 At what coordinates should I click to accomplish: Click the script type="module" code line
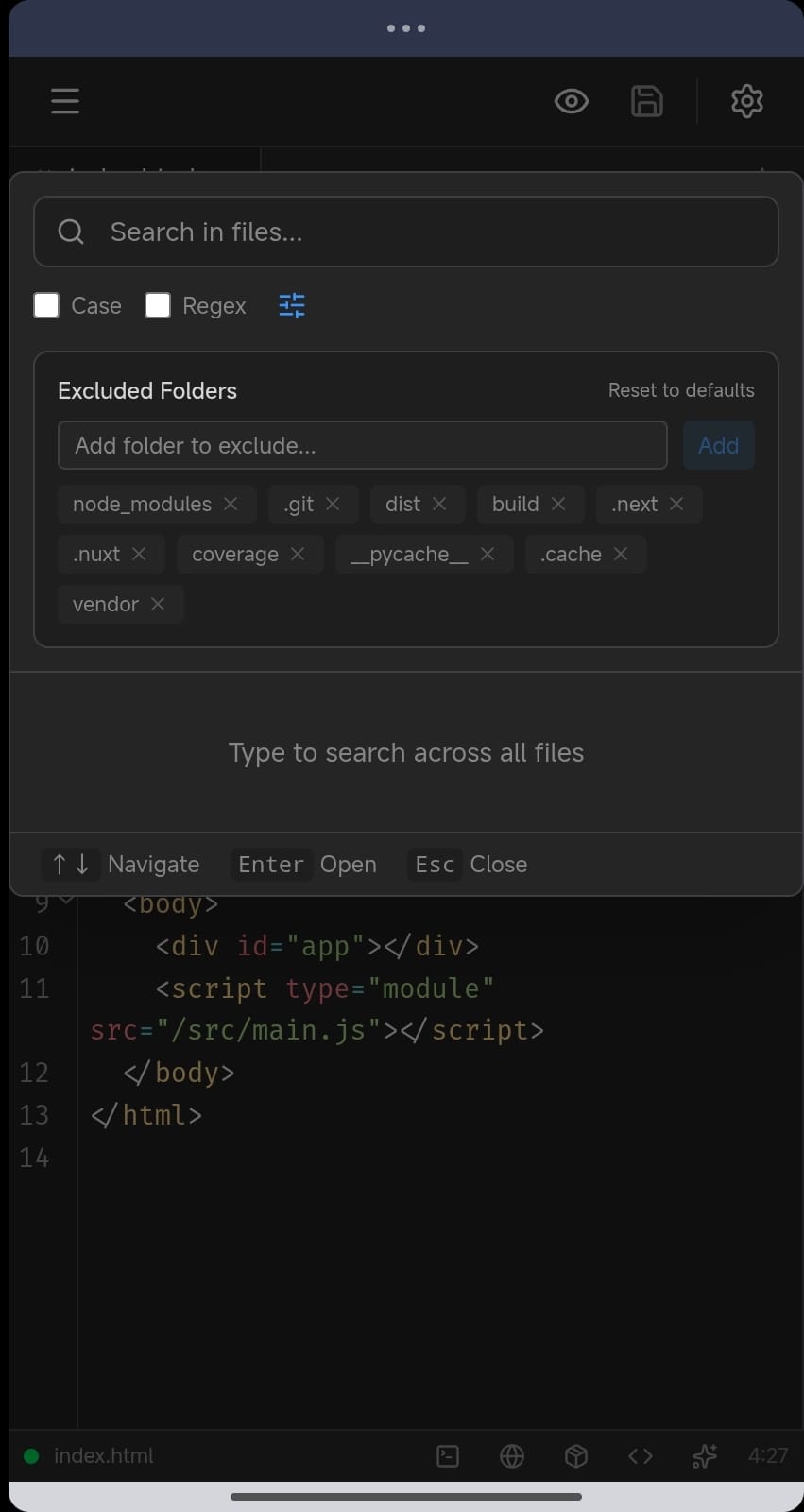(x=324, y=988)
